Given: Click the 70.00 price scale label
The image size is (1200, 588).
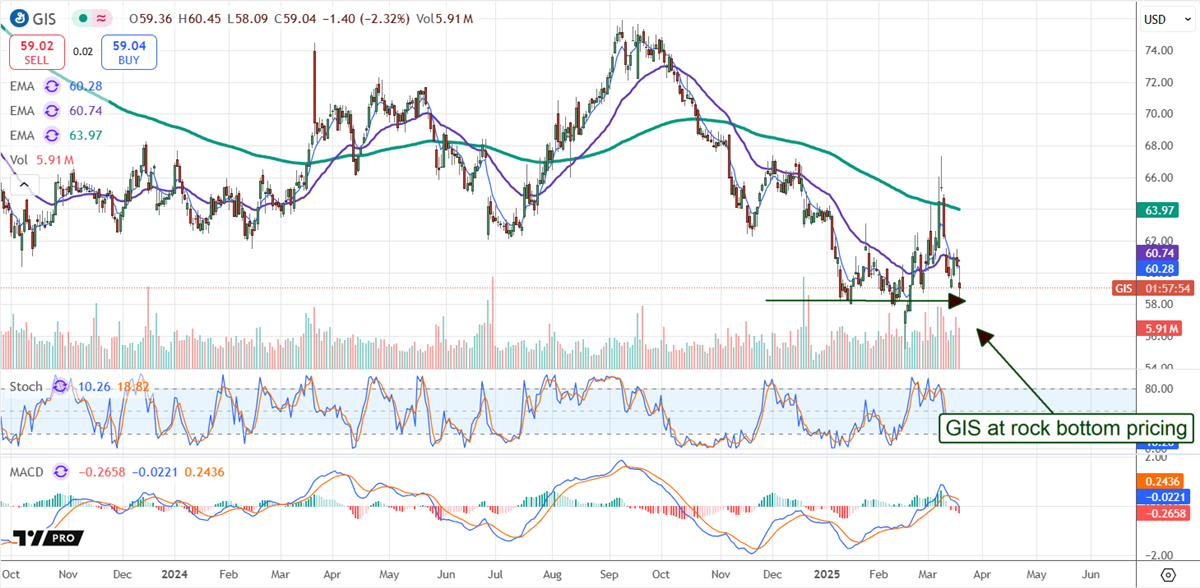Looking at the screenshot, I should pos(1158,113).
